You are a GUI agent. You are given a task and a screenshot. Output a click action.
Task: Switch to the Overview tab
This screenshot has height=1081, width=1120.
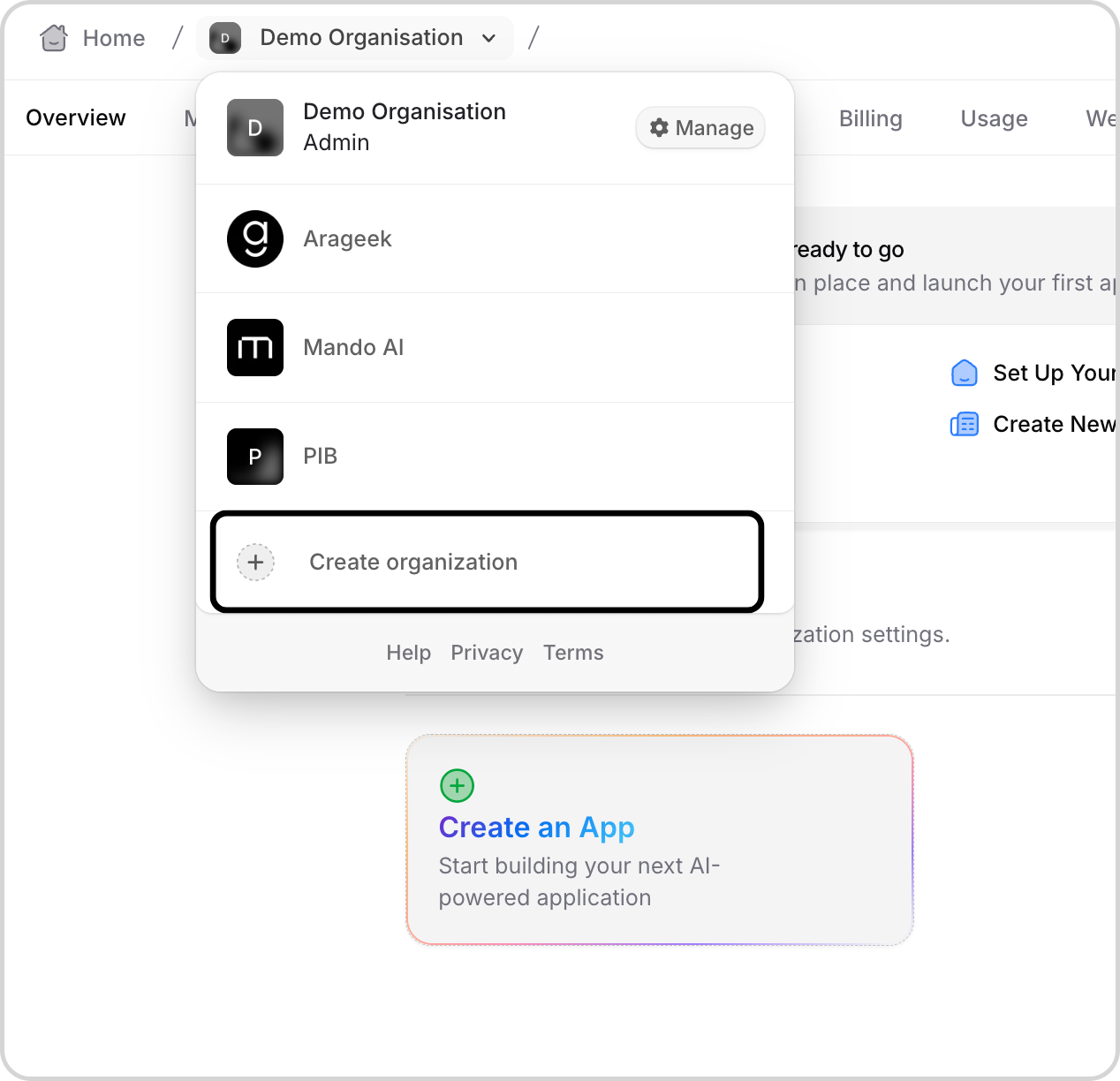tap(76, 118)
